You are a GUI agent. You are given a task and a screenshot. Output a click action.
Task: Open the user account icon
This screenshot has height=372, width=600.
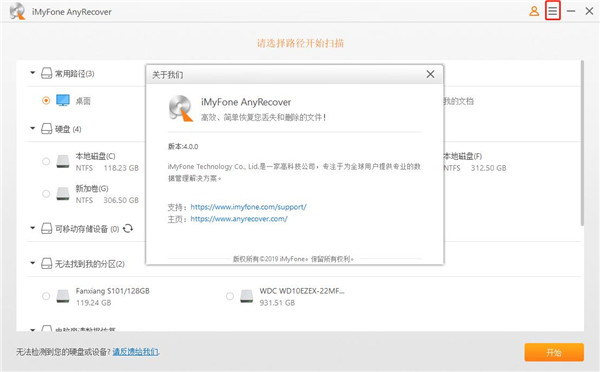click(534, 11)
